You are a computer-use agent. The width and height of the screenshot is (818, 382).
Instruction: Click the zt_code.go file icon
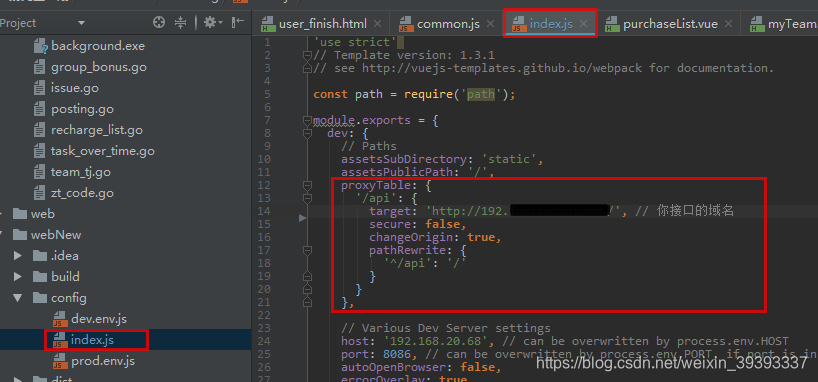pos(40,193)
